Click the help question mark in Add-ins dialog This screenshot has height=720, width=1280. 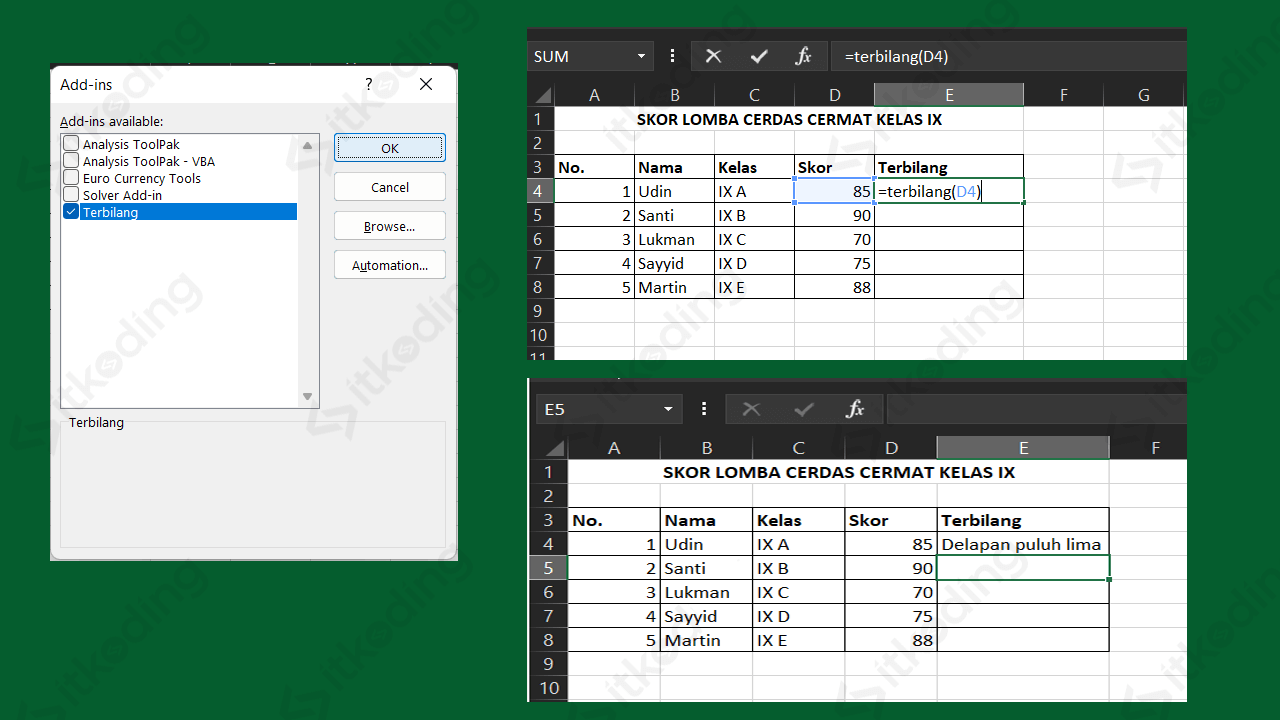pos(369,85)
